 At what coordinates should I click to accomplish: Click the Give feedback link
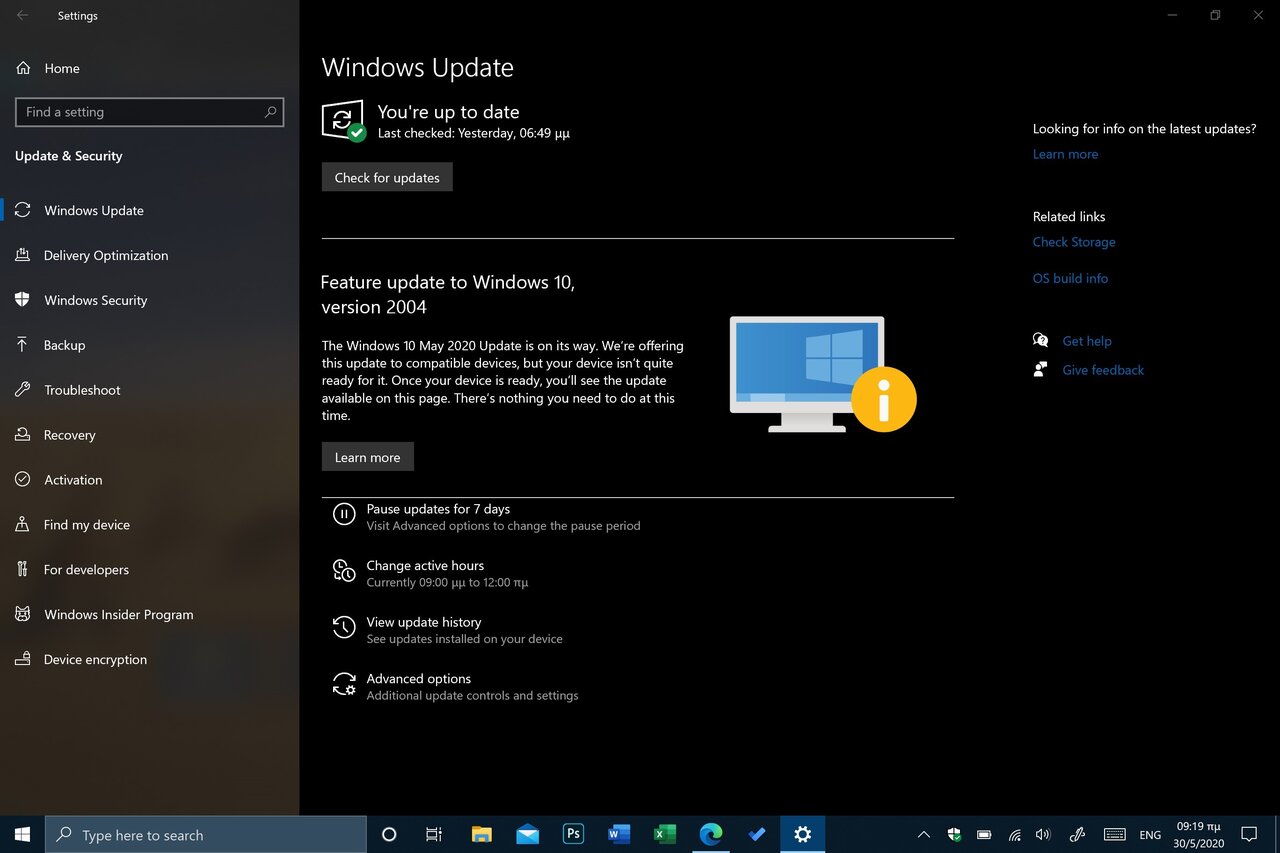click(x=1103, y=370)
